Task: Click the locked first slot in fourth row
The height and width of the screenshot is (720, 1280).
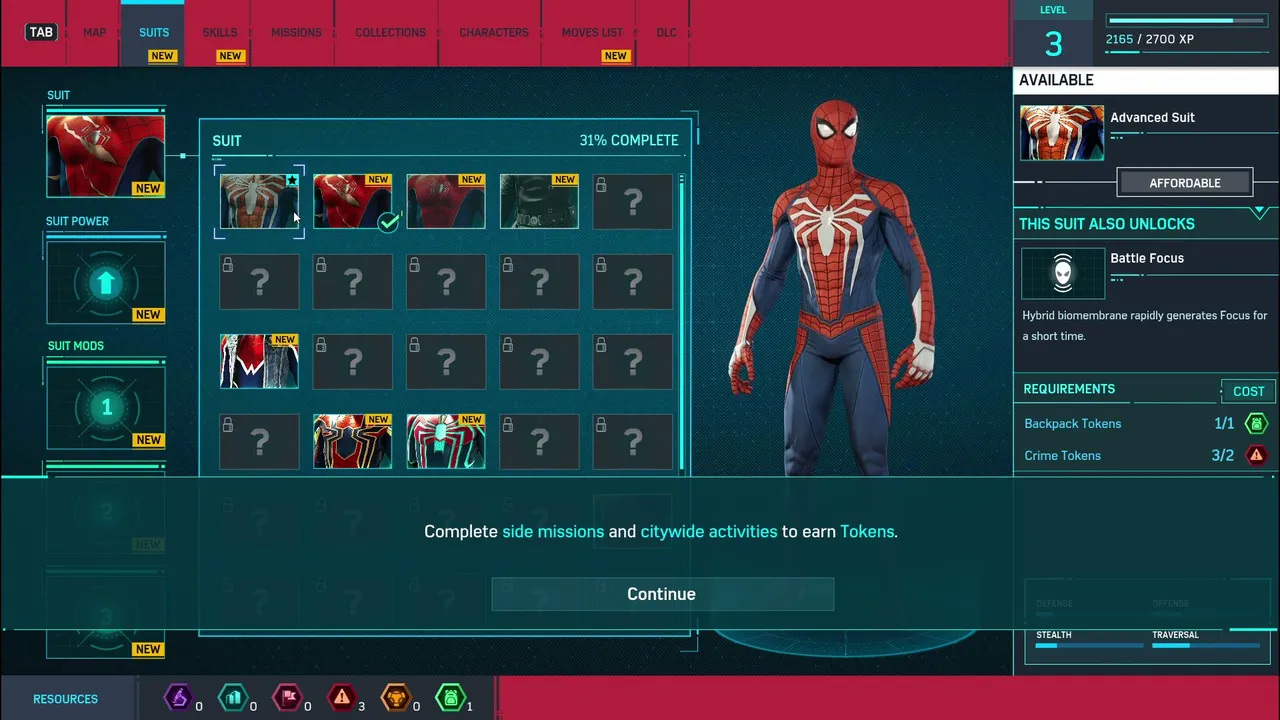Action: [259, 441]
